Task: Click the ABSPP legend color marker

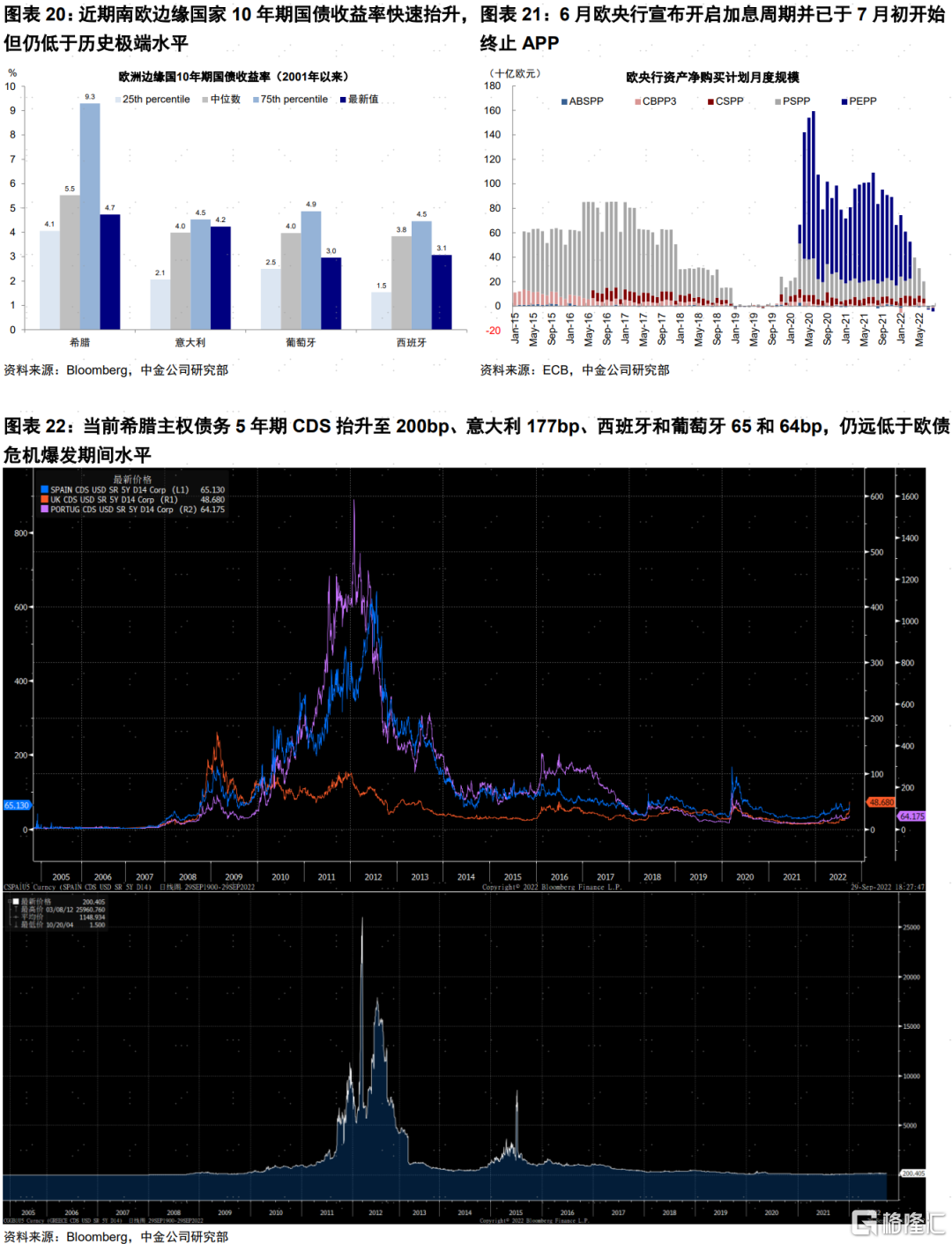Action: pyautogui.click(x=564, y=102)
